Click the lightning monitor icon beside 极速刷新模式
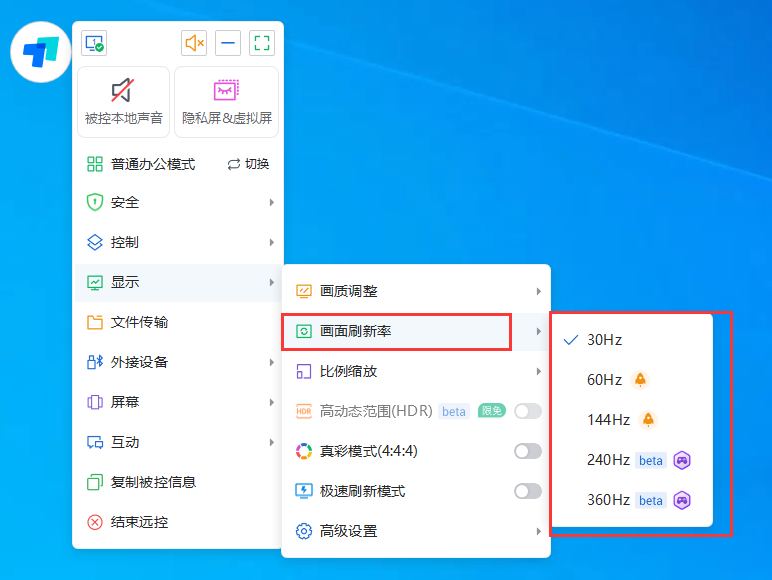The height and width of the screenshot is (580, 772). (x=304, y=491)
